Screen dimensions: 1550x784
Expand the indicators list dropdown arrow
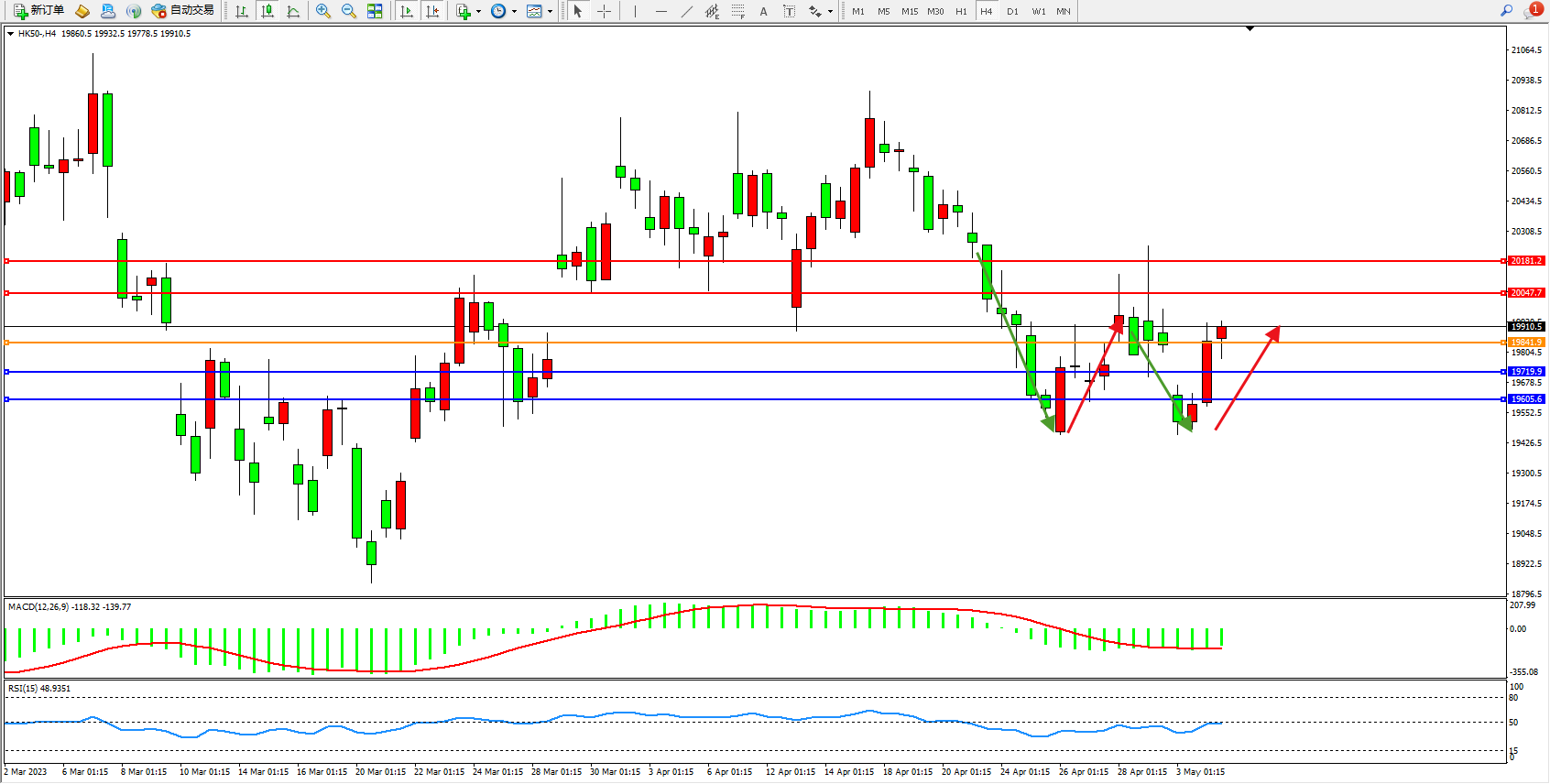[478, 12]
